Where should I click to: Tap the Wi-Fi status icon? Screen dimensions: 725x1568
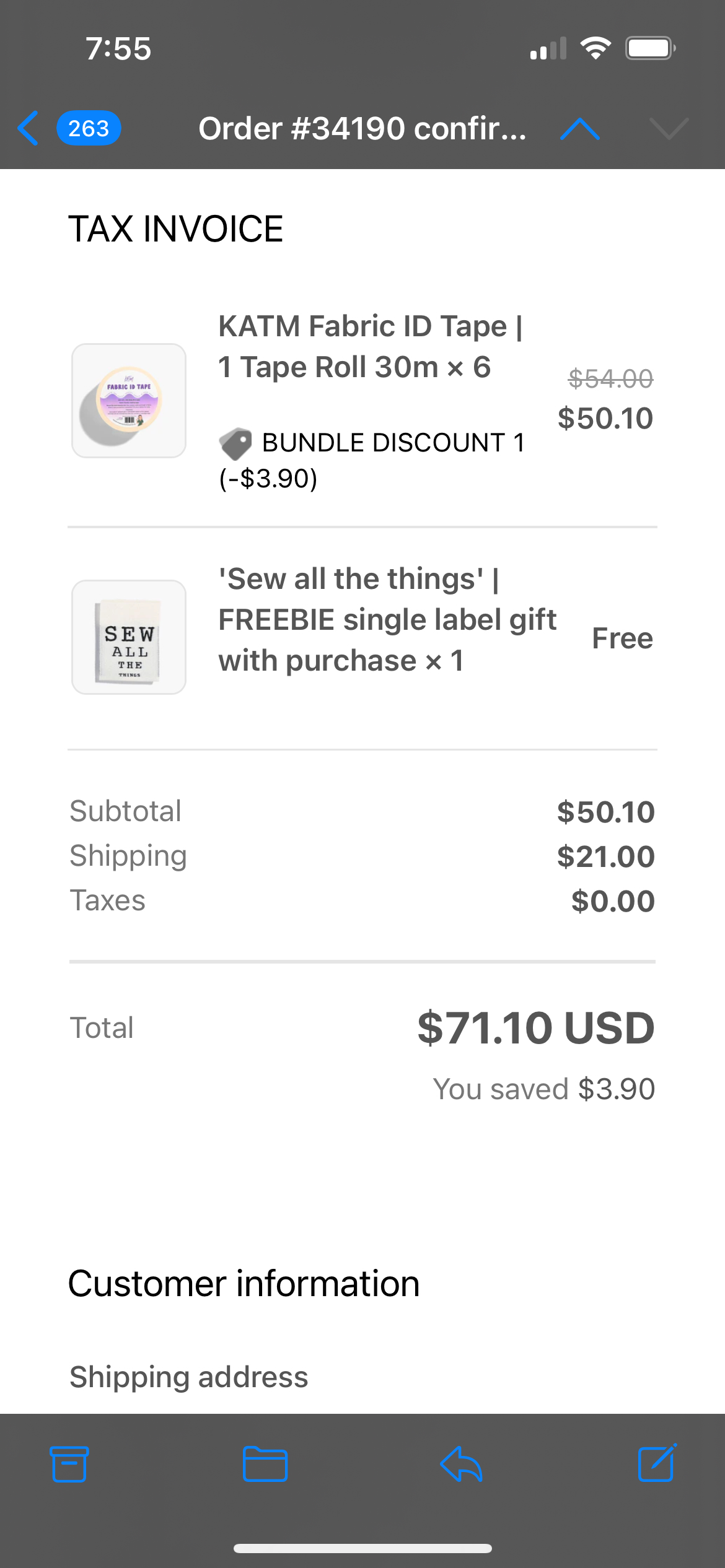(x=595, y=48)
